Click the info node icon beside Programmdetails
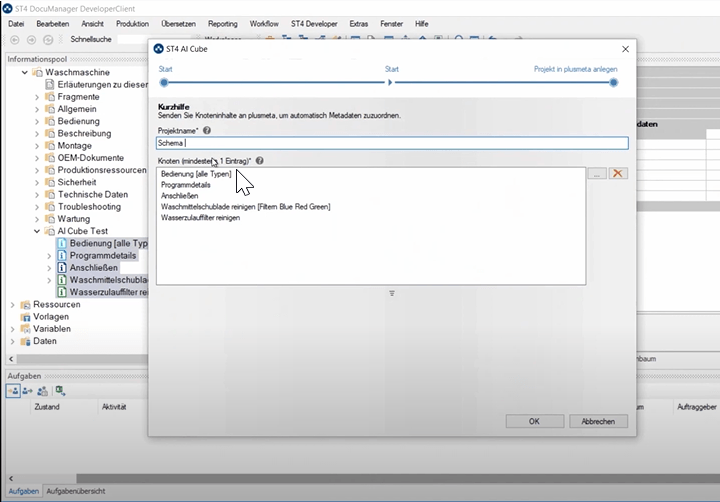The image size is (720, 502). pos(62,255)
